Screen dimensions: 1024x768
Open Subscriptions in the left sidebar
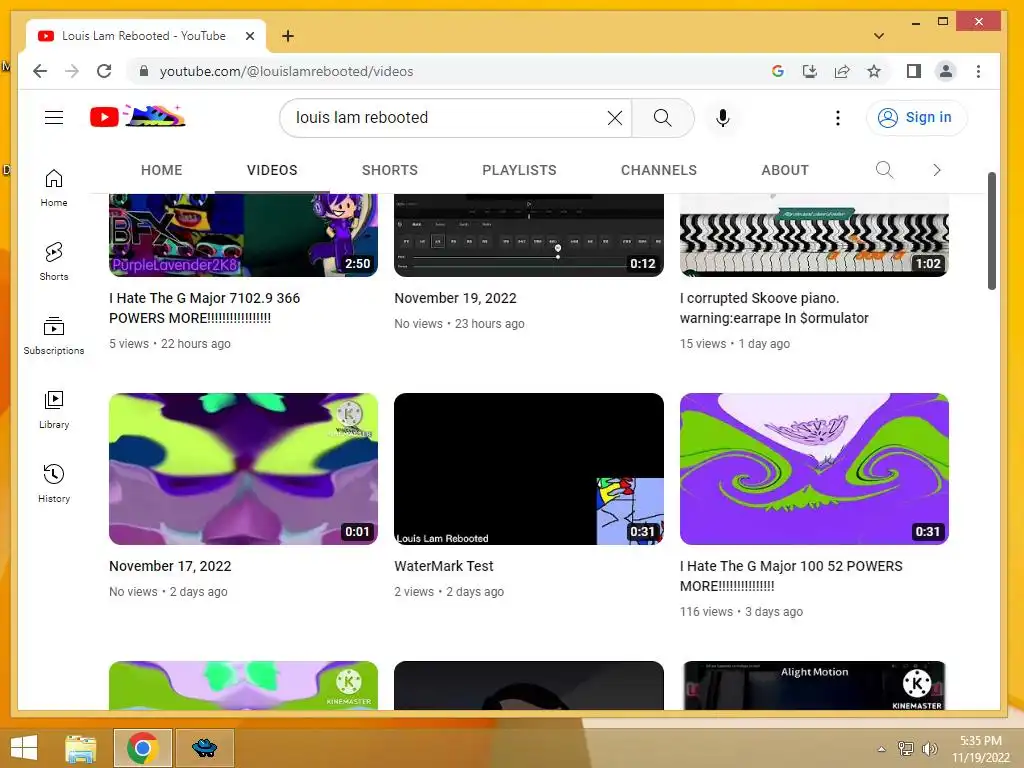54,336
